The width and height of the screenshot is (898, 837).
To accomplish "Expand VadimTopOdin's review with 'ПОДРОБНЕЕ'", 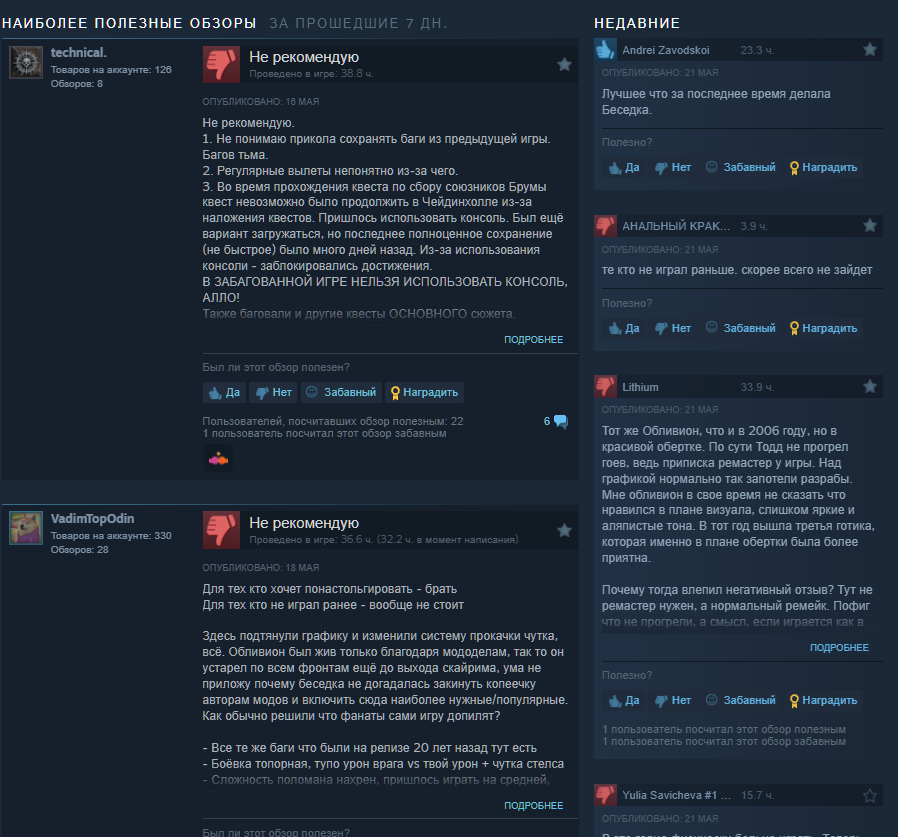I will pyautogui.click(x=533, y=805).
